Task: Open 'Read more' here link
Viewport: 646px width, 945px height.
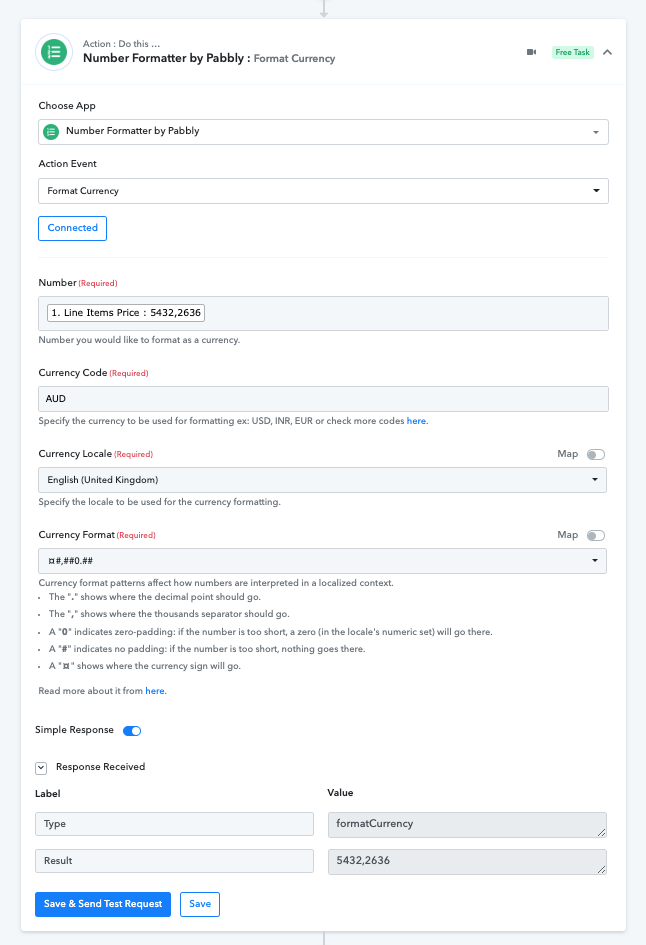Action: pos(155,691)
